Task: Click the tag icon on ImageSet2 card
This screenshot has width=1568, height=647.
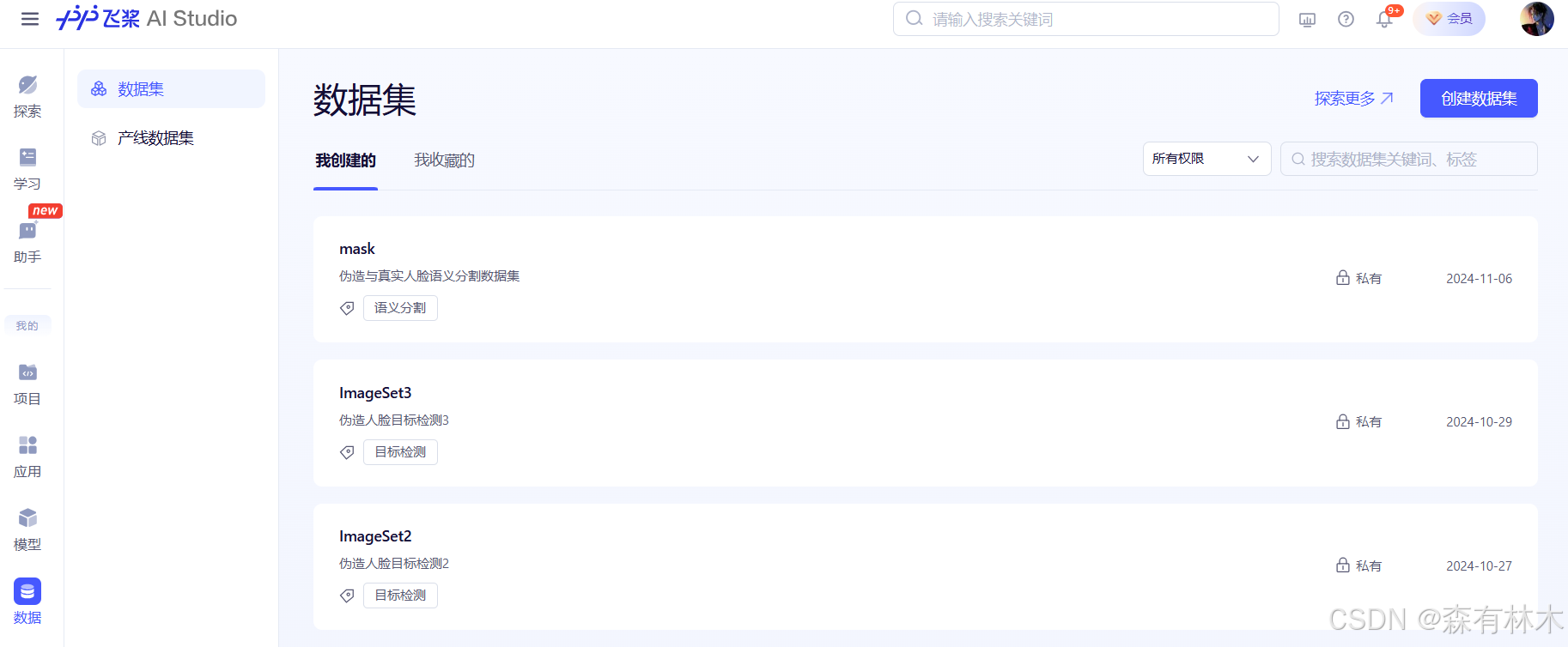Action: click(347, 596)
